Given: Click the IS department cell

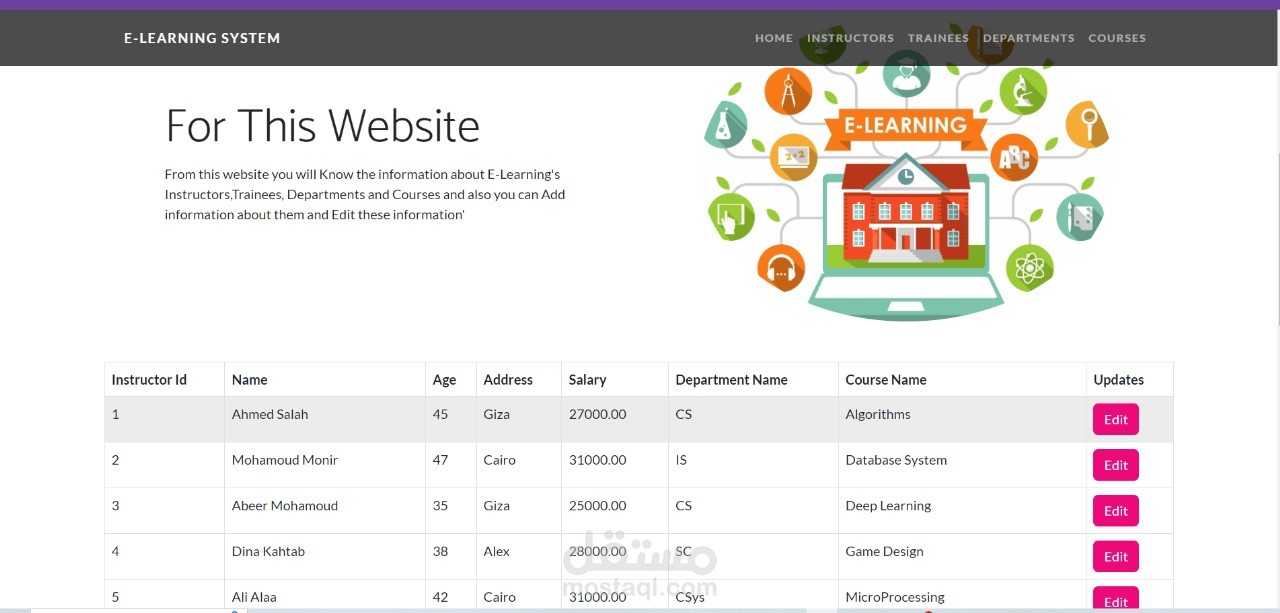Looking at the screenshot, I should (754, 465).
